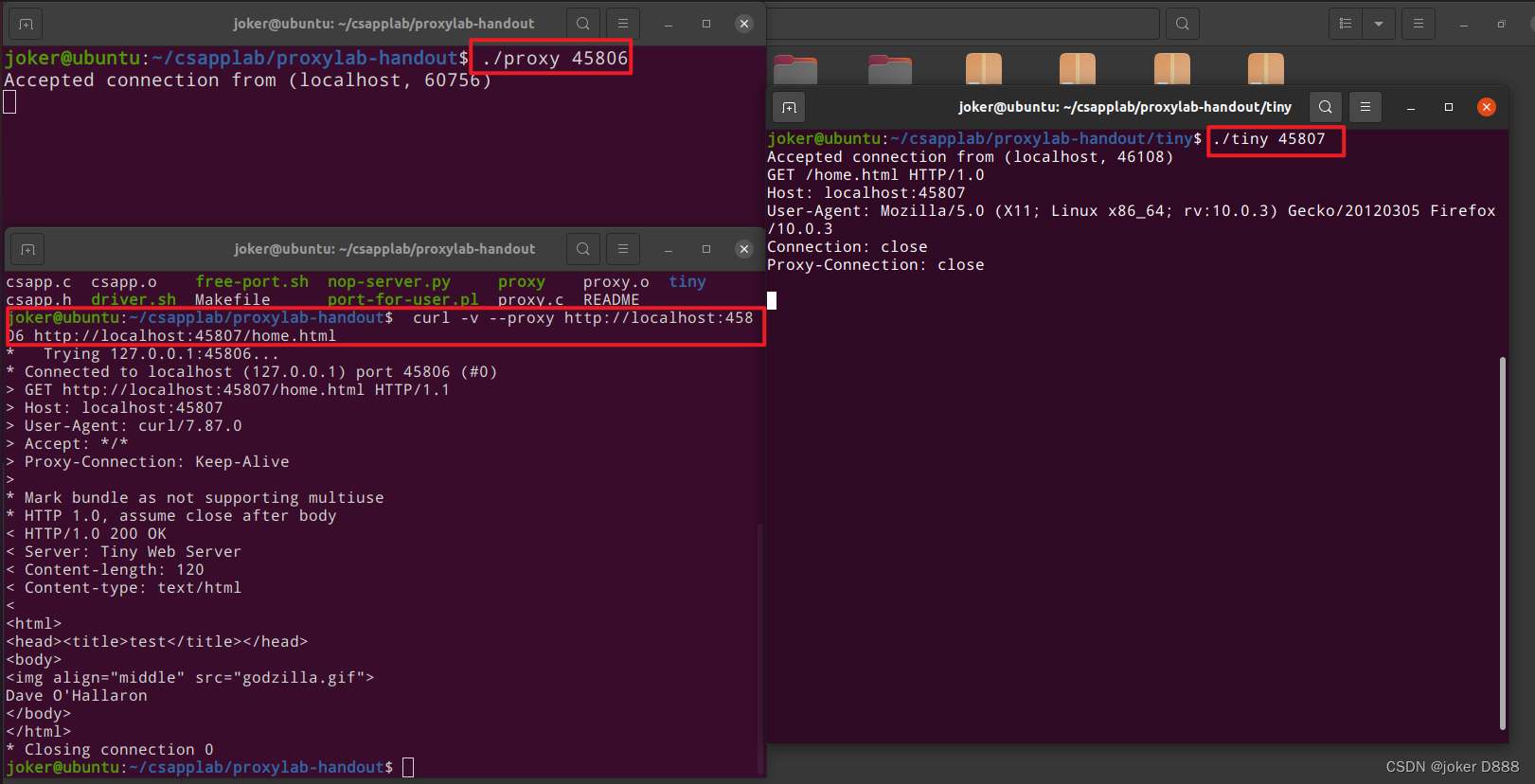Click 'nop-server.py' file name in listing
Viewport: 1535px width, 784px height.
389,282
